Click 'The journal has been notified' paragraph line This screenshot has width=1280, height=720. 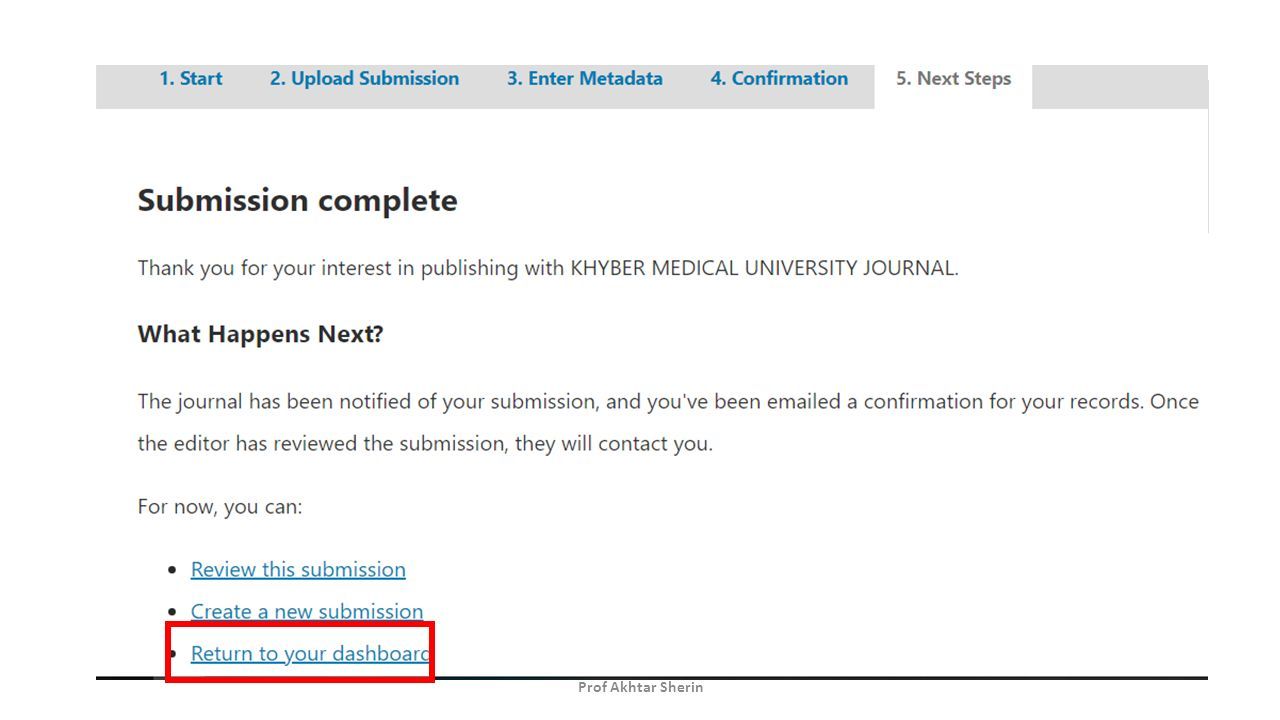click(668, 401)
